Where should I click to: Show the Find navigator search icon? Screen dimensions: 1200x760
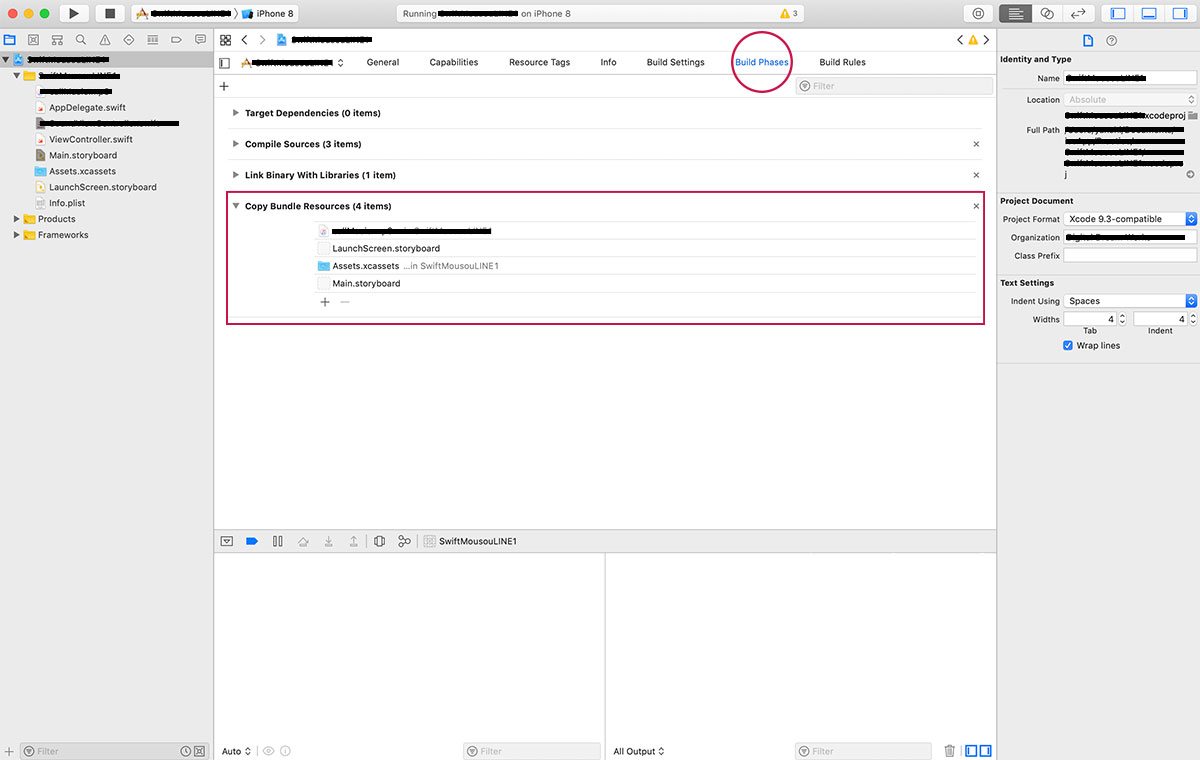click(x=80, y=40)
